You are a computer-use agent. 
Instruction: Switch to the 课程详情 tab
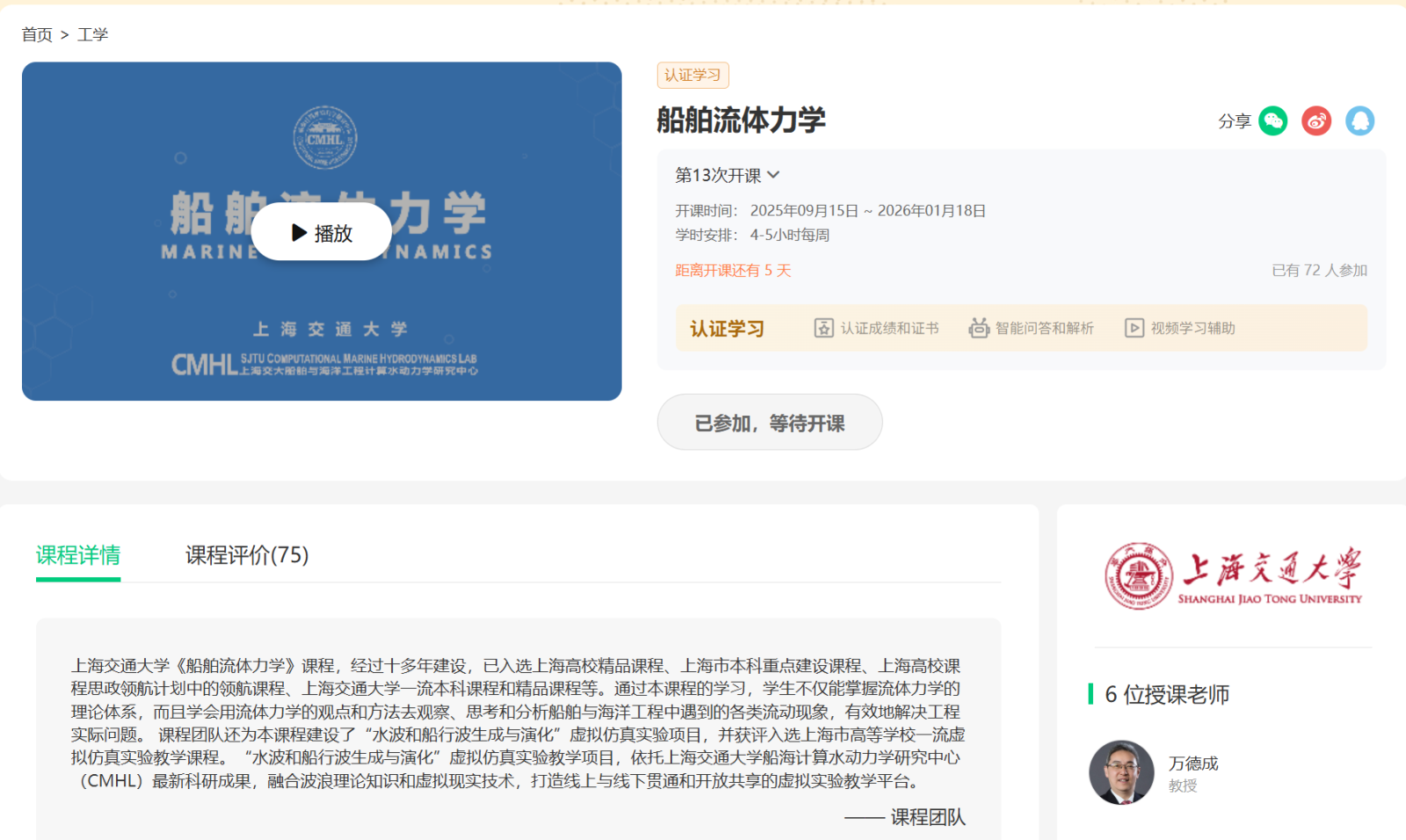(x=78, y=555)
